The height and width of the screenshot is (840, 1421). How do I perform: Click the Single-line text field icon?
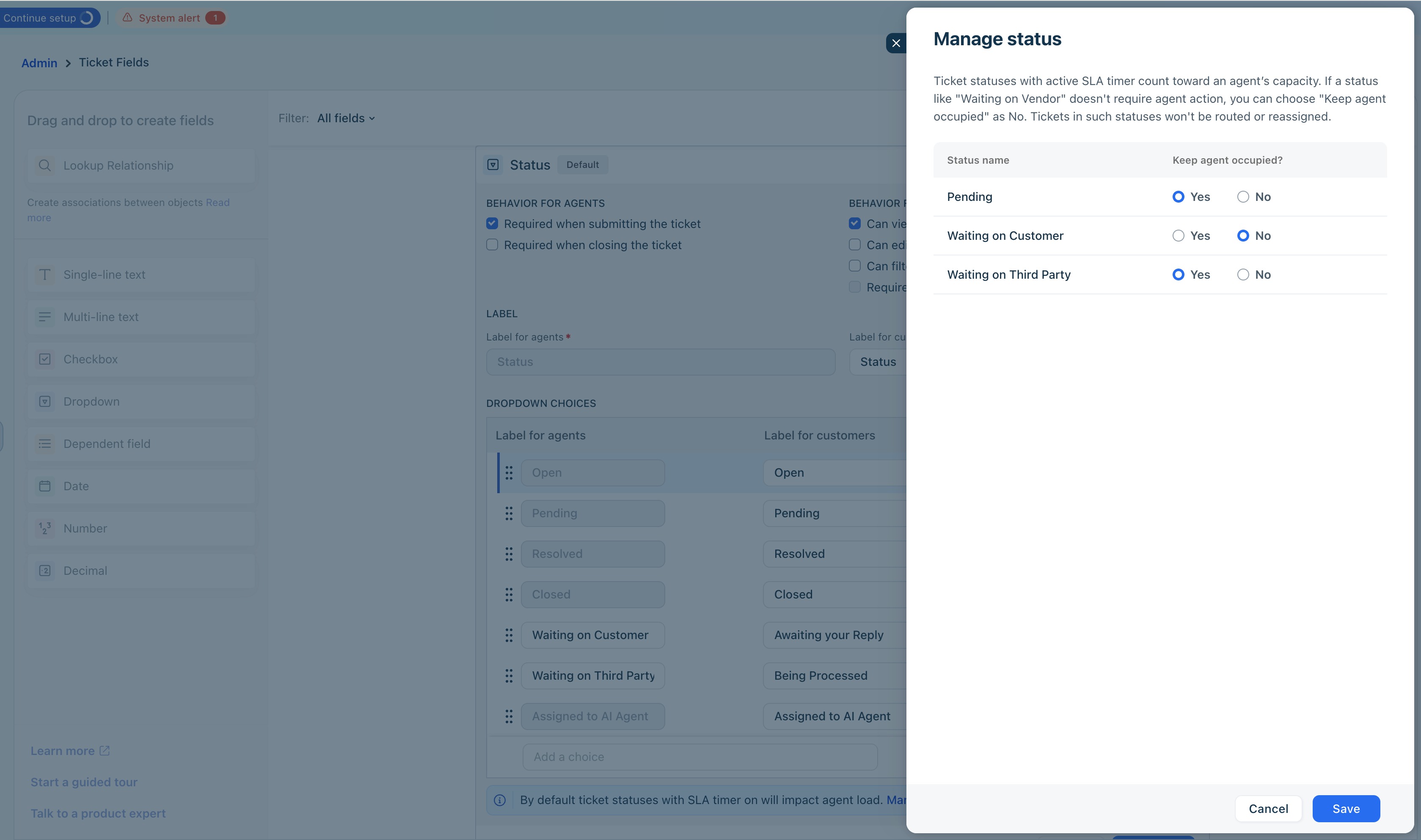pos(45,275)
